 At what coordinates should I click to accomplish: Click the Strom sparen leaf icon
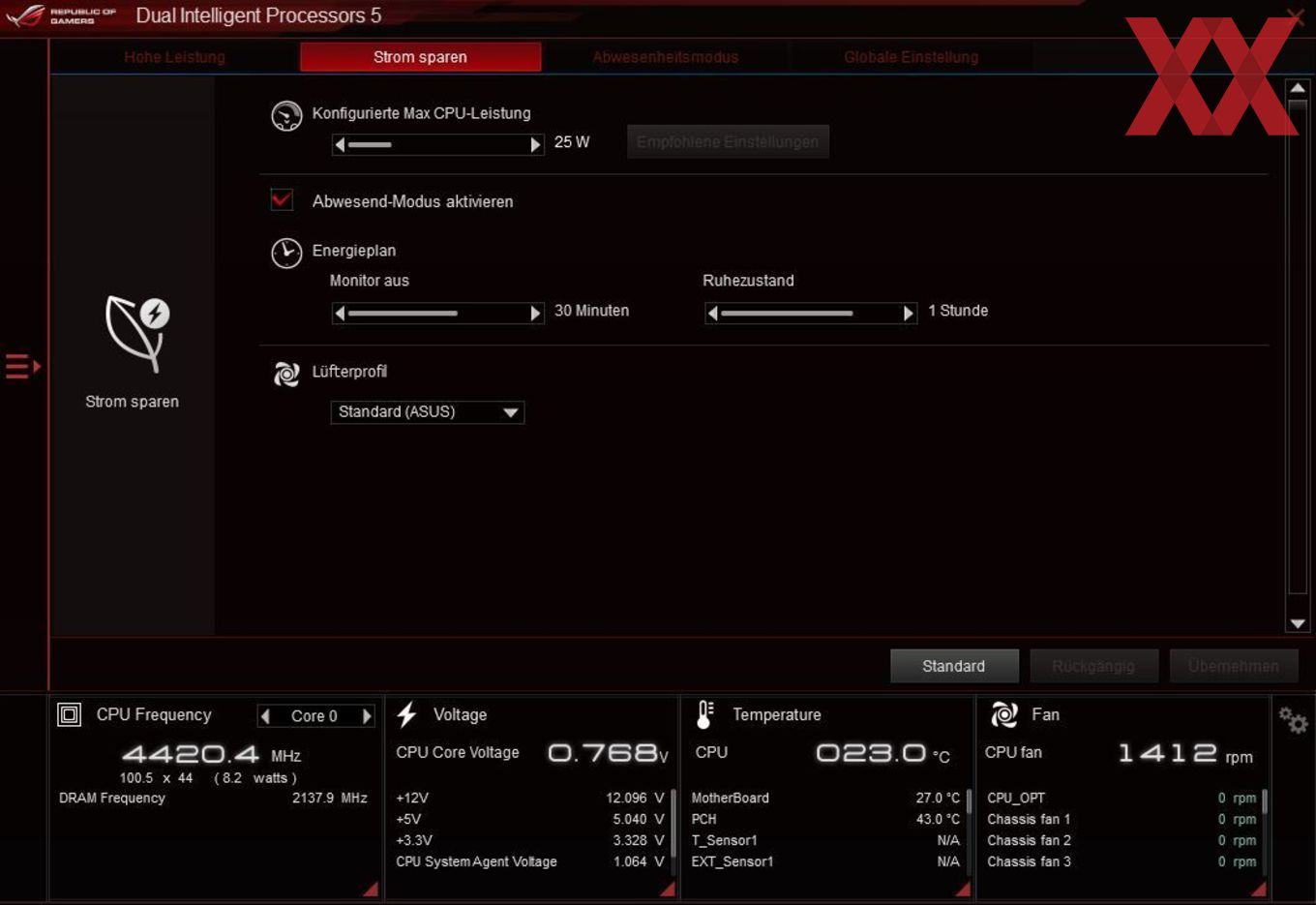point(137,334)
